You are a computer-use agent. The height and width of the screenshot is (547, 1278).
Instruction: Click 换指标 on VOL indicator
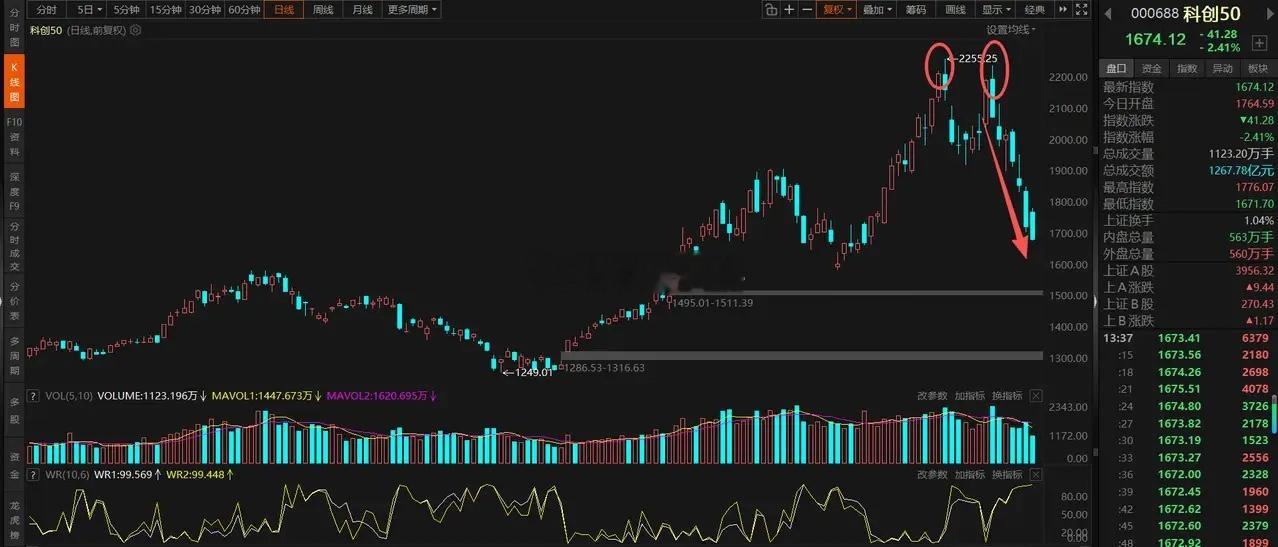coord(1007,396)
